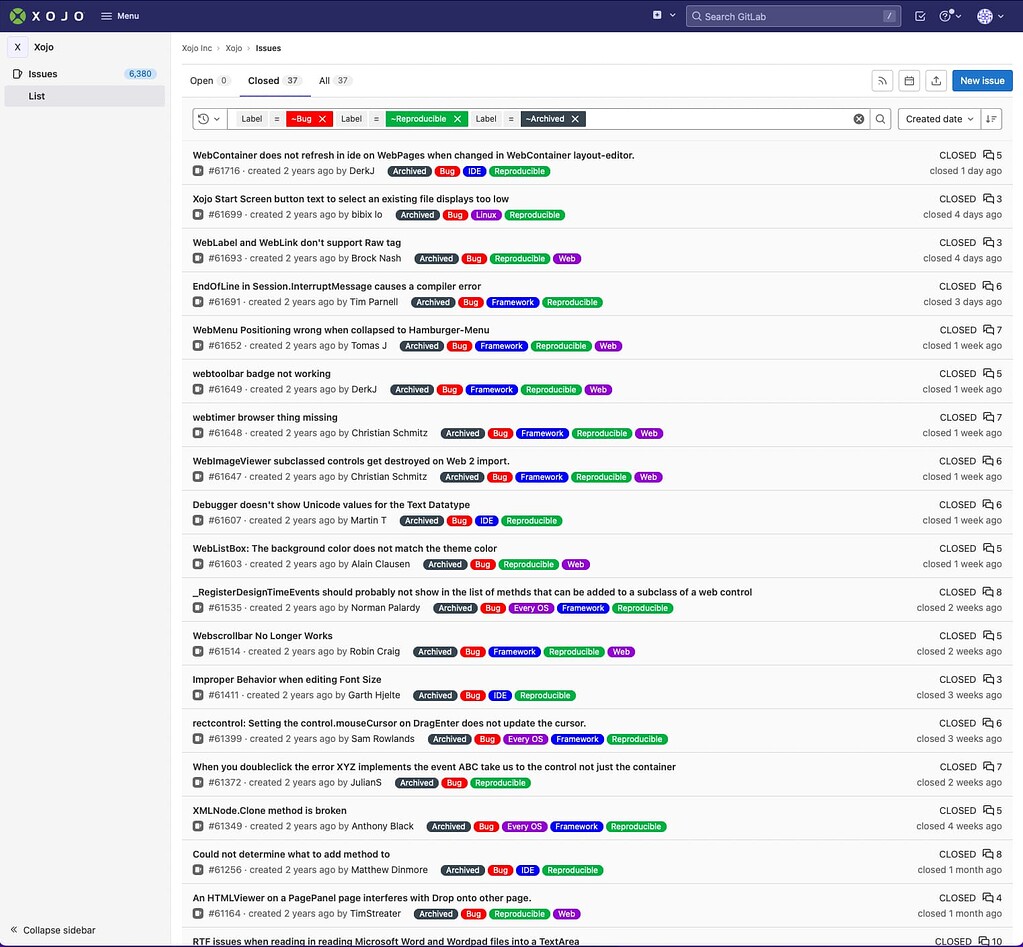1023x947 pixels.
Task: Switch to the Closed tab
Action: [273, 81]
